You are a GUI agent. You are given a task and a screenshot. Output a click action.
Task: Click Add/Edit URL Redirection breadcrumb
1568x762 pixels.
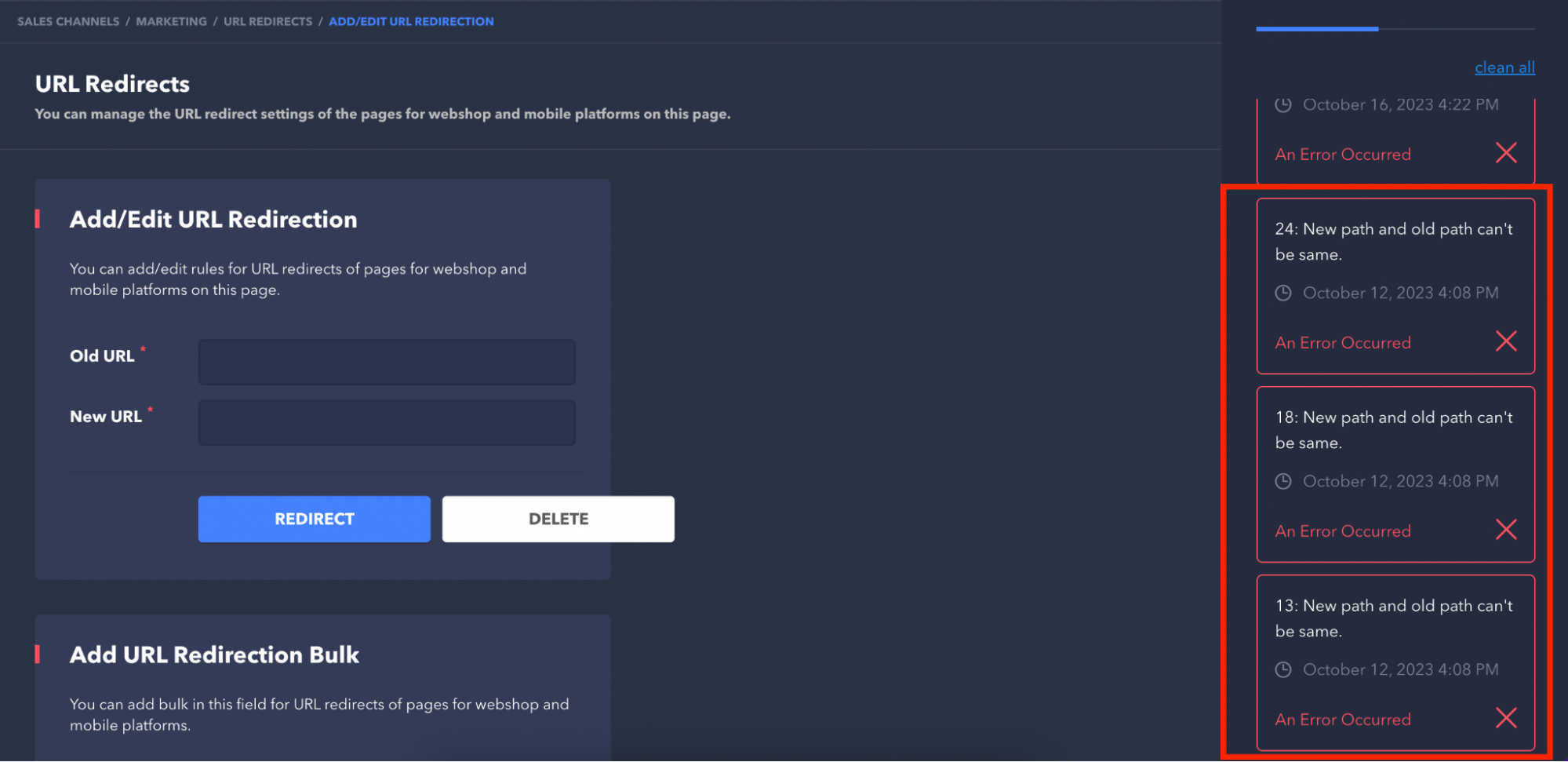click(x=411, y=21)
